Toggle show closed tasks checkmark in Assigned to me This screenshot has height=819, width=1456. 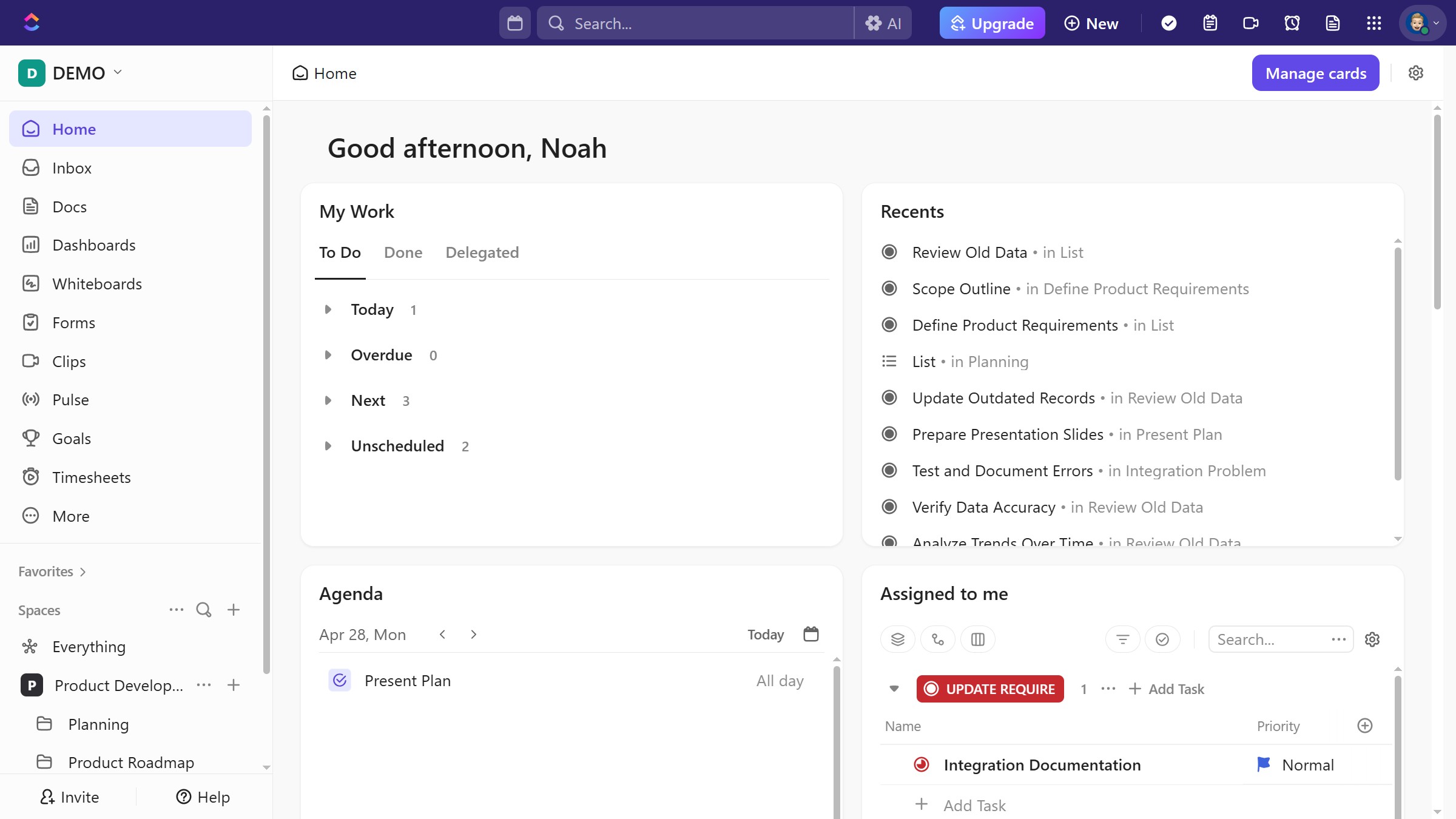[1162, 639]
